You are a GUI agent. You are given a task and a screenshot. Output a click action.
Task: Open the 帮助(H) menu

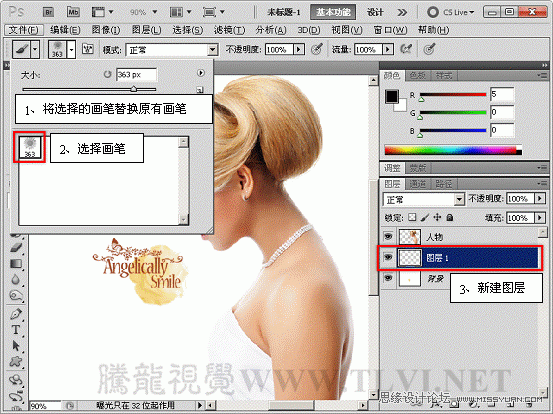tap(433, 30)
